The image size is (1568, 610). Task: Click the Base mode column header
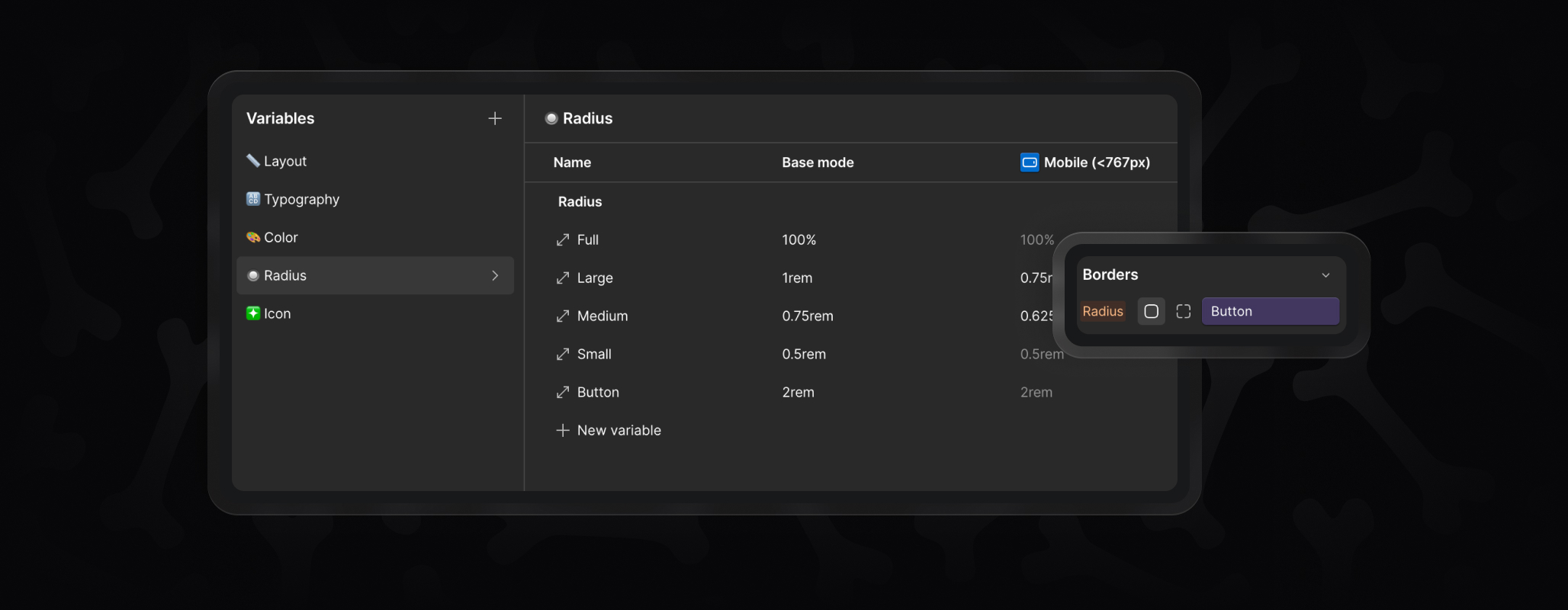point(818,162)
